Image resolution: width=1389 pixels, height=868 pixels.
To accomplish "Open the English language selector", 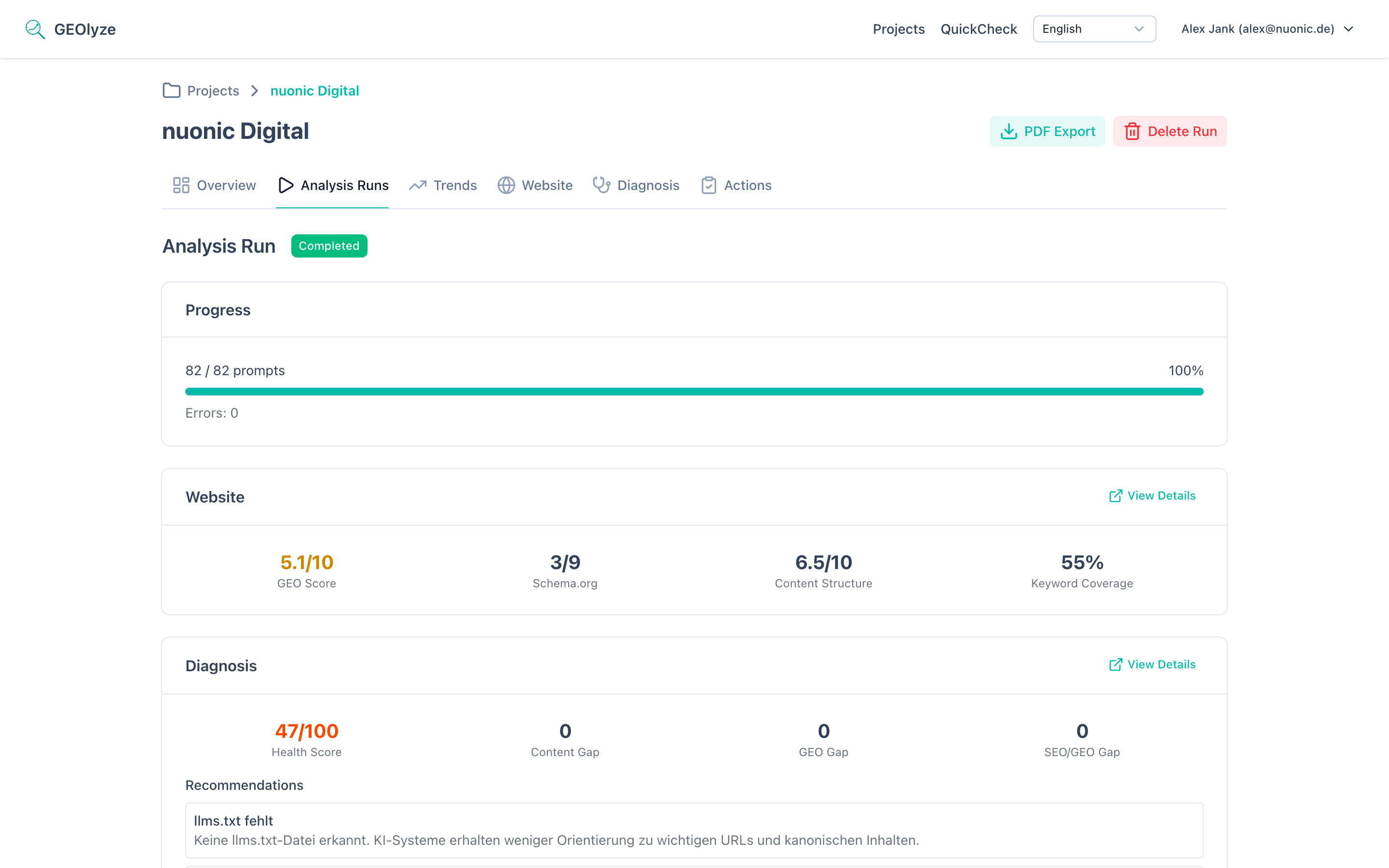I will pos(1094,29).
